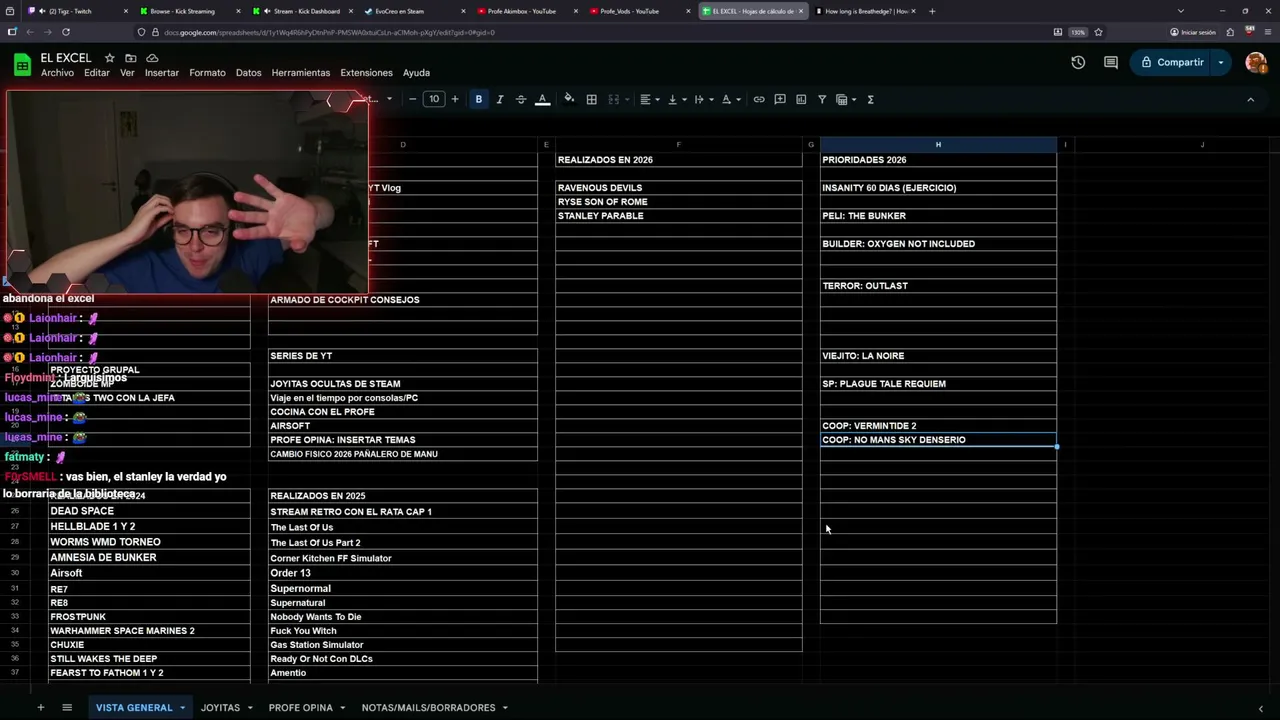Open vertical align dropdown
Screen dimensions: 1280x720
(x=676, y=99)
